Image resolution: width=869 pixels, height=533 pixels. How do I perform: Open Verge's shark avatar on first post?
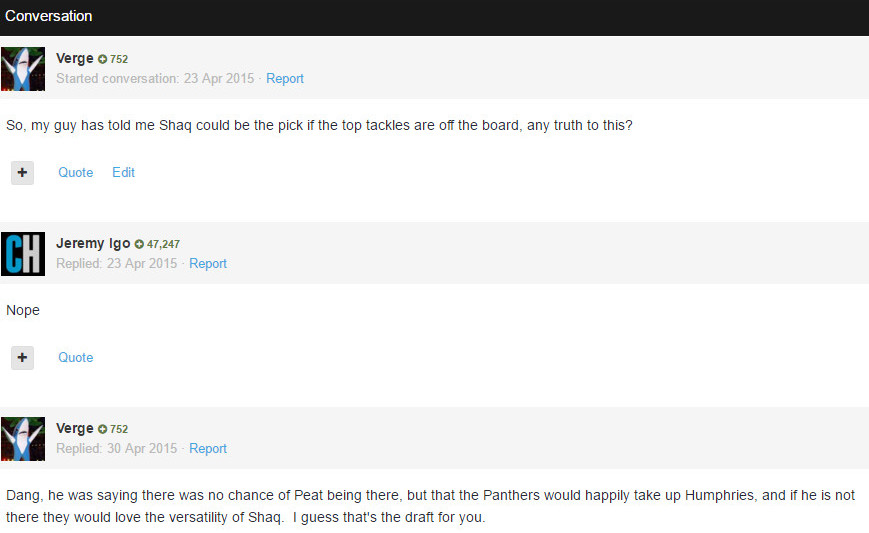[x=23, y=69]
